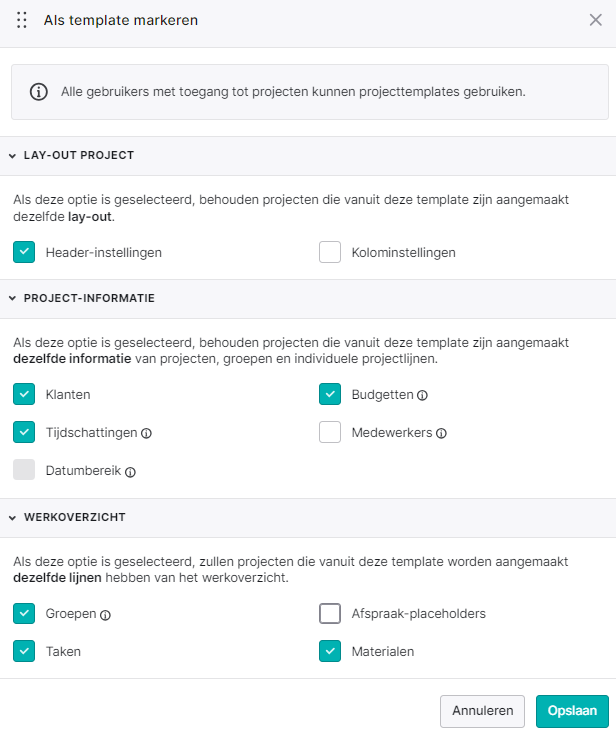Check the Afspraak-placeholders checkbox
This screenshot has height=736, width=616.
click(330, 613)
